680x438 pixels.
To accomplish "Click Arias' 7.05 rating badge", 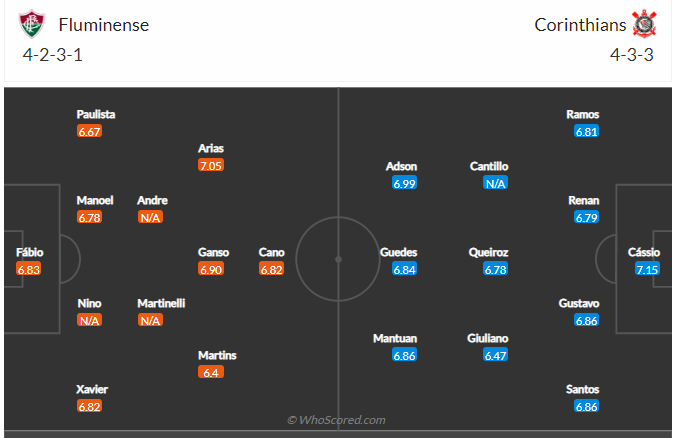I will pos(211,165).
